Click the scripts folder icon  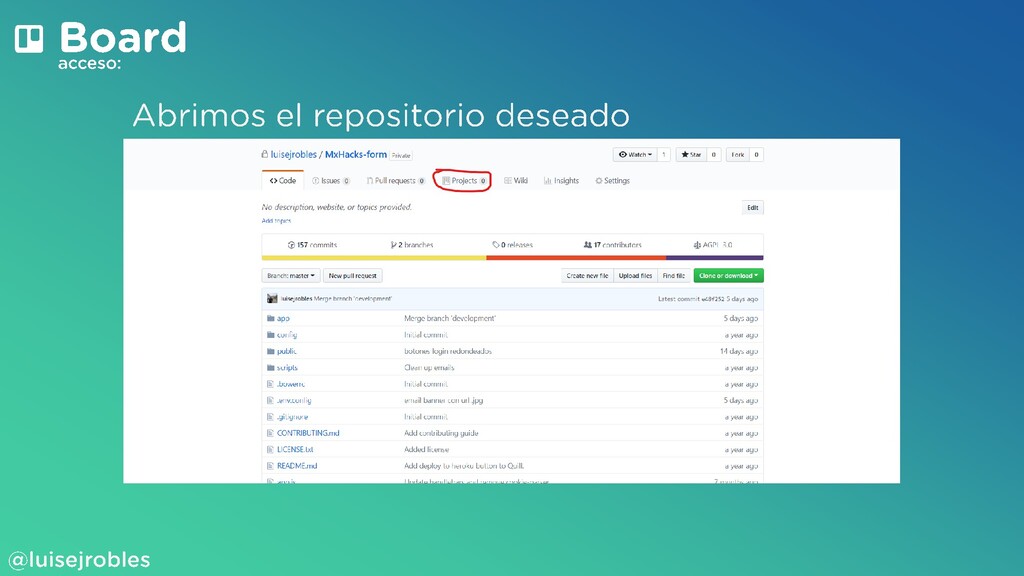[x=270, y=368]
